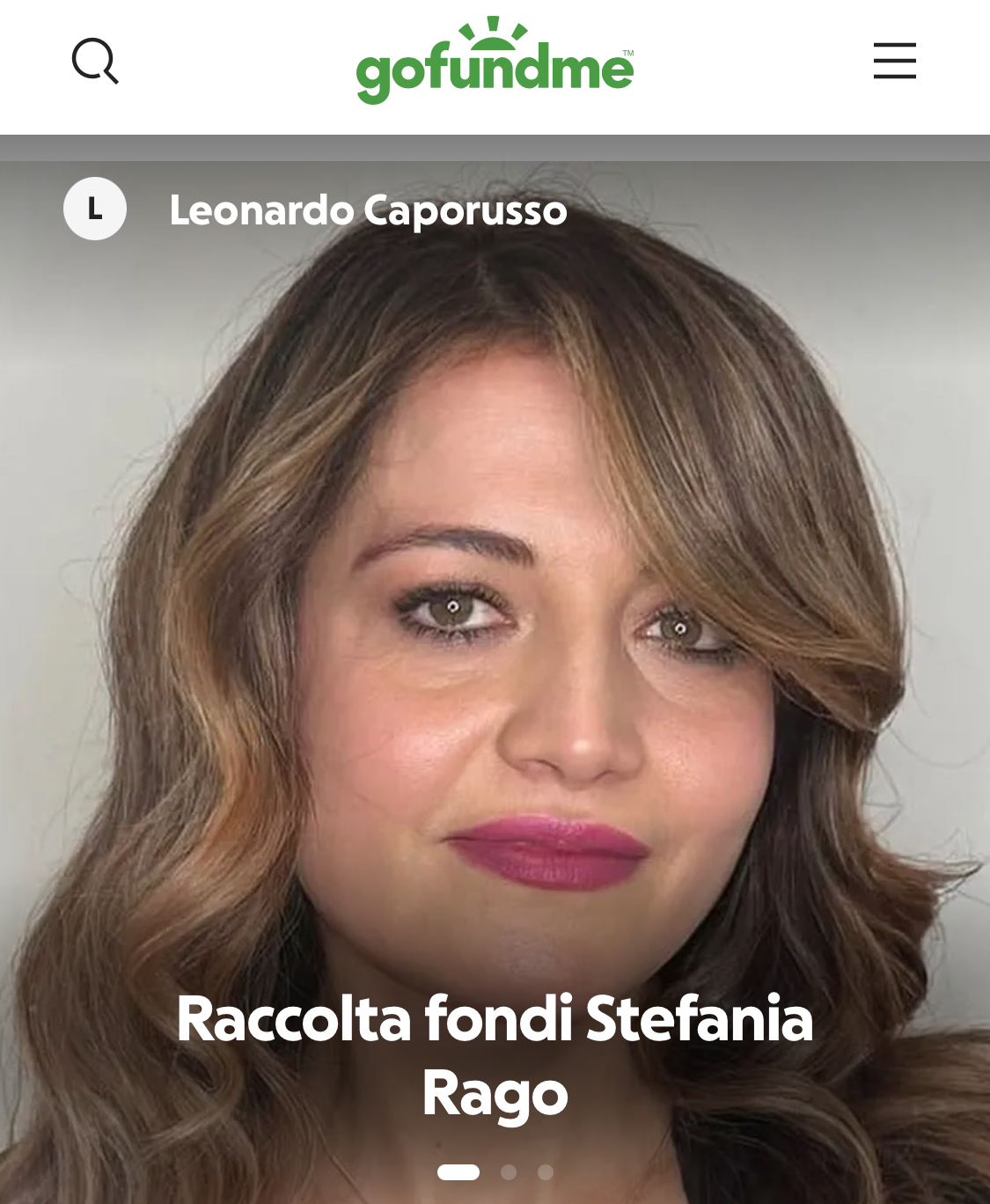Viewport: 990px width, 1204px height.
Task: Click the word 'Raccolta' in campaign title
Action: (294, 1018)
